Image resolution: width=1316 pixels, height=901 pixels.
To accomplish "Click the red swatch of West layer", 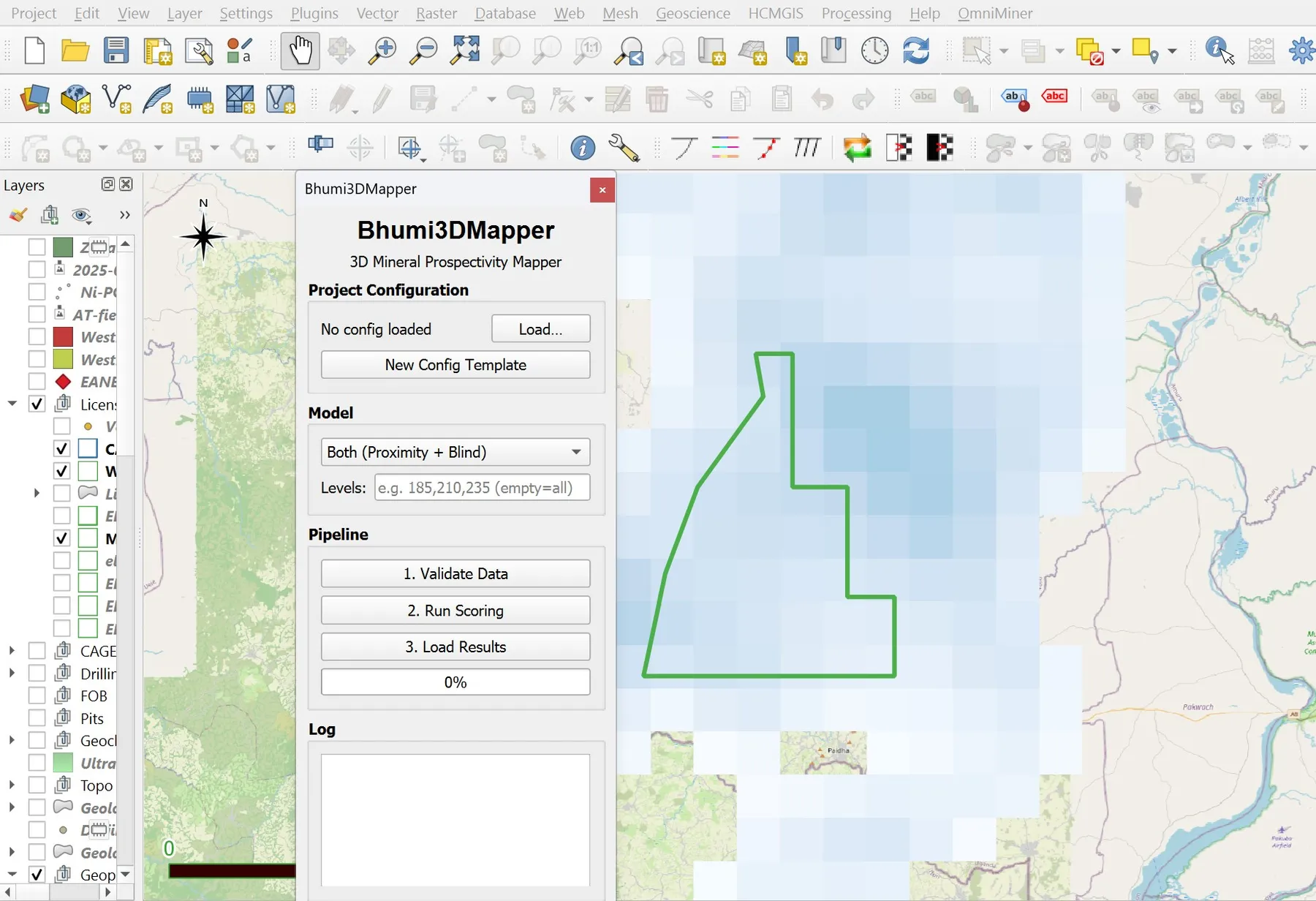I will 64,336.
